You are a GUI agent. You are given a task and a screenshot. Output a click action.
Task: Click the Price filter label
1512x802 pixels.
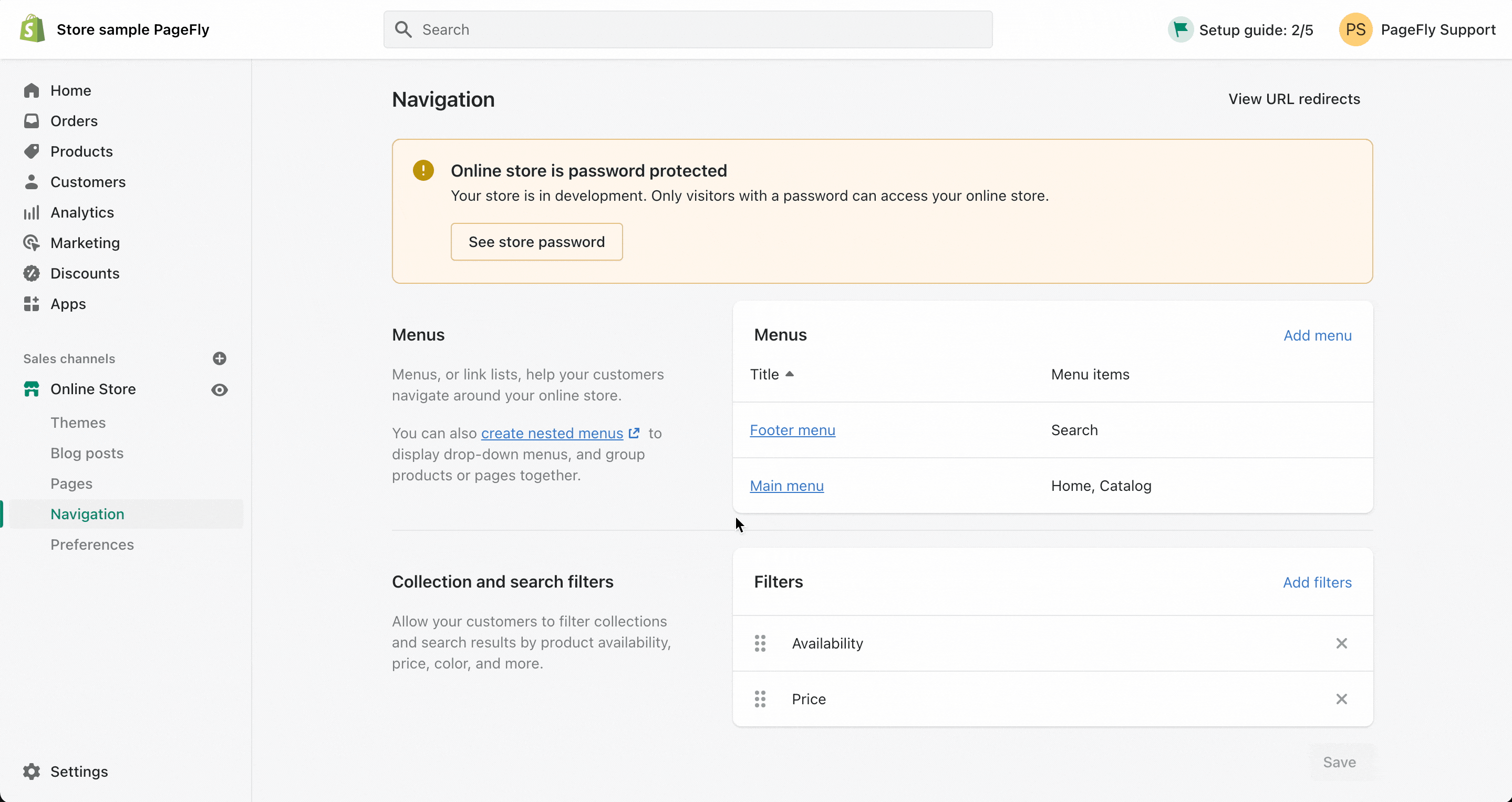[809, 700]
